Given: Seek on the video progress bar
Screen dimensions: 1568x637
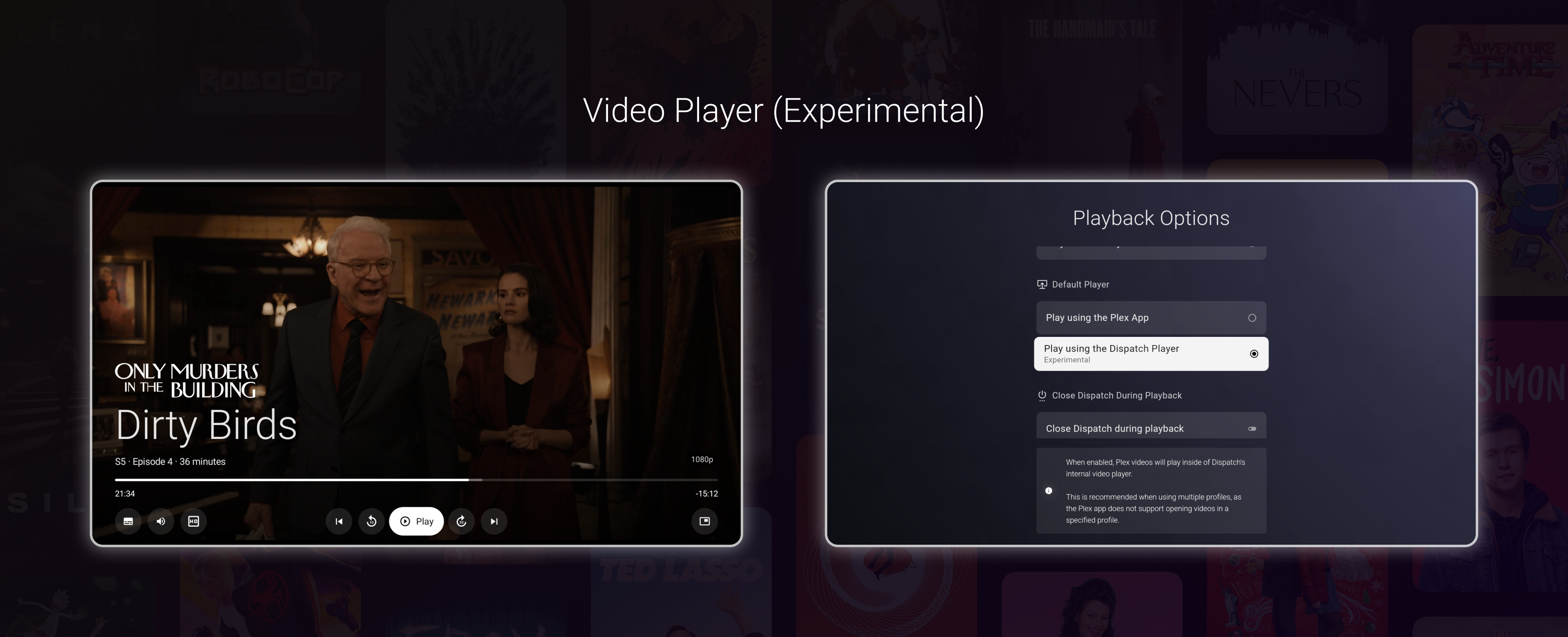Looking at the screenshot, I should [416, 480].
